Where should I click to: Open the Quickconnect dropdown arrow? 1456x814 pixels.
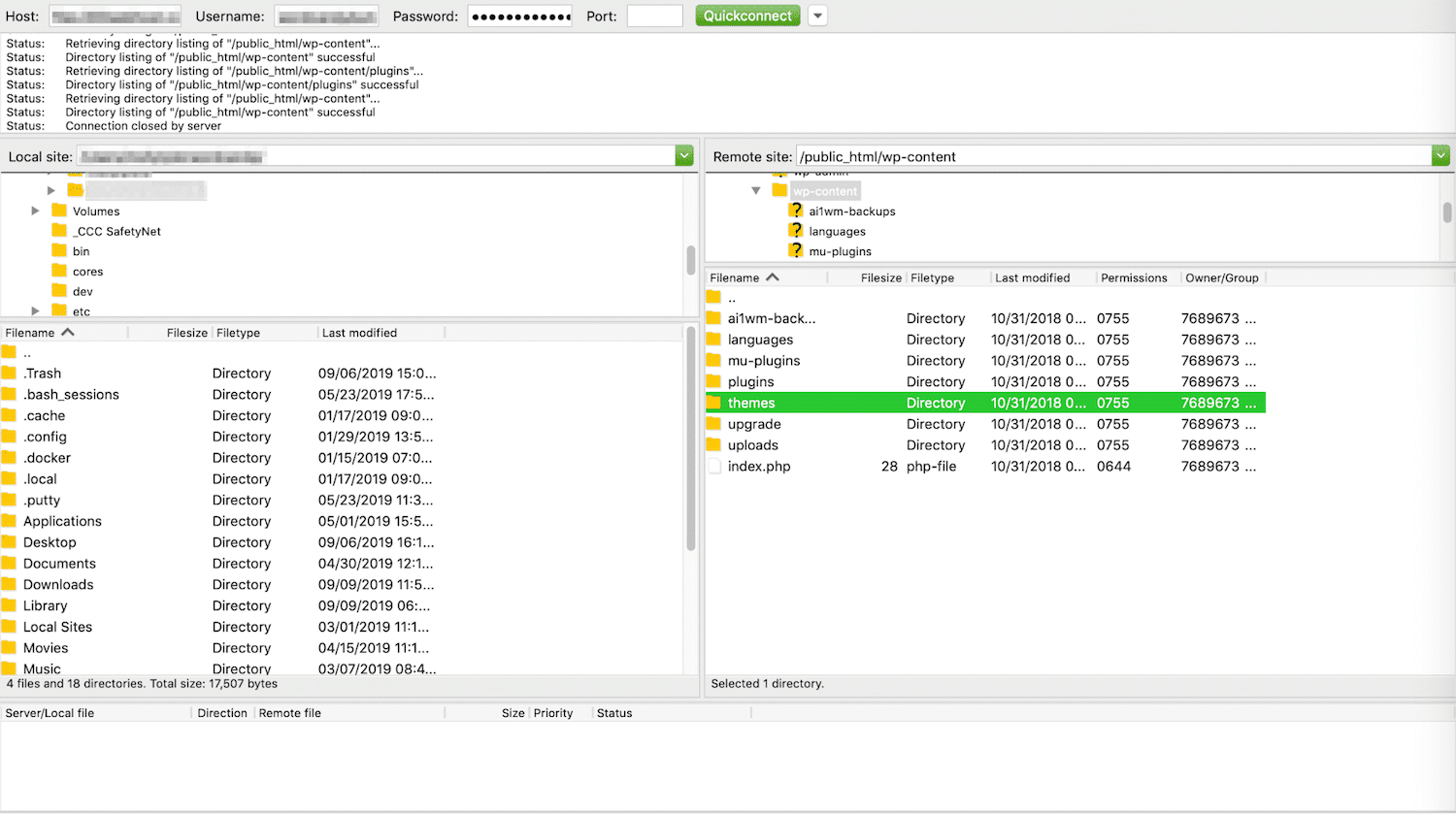[817, 16]
